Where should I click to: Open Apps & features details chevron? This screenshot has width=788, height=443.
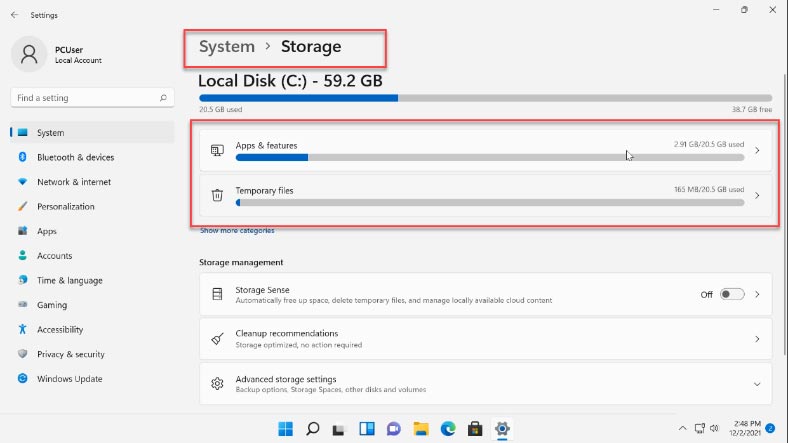(x=757, y=151)
